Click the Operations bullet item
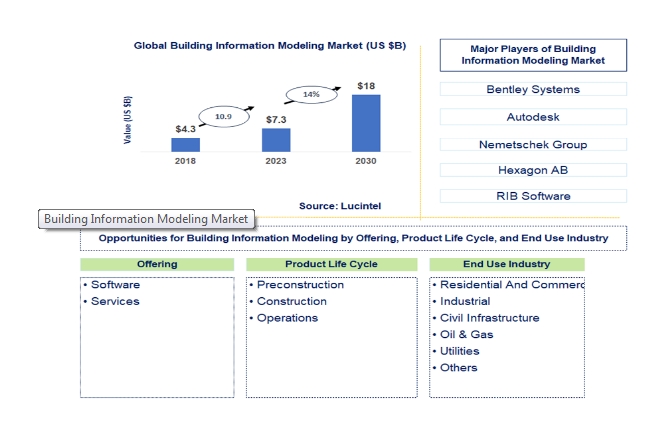 (x=283, y=318)
